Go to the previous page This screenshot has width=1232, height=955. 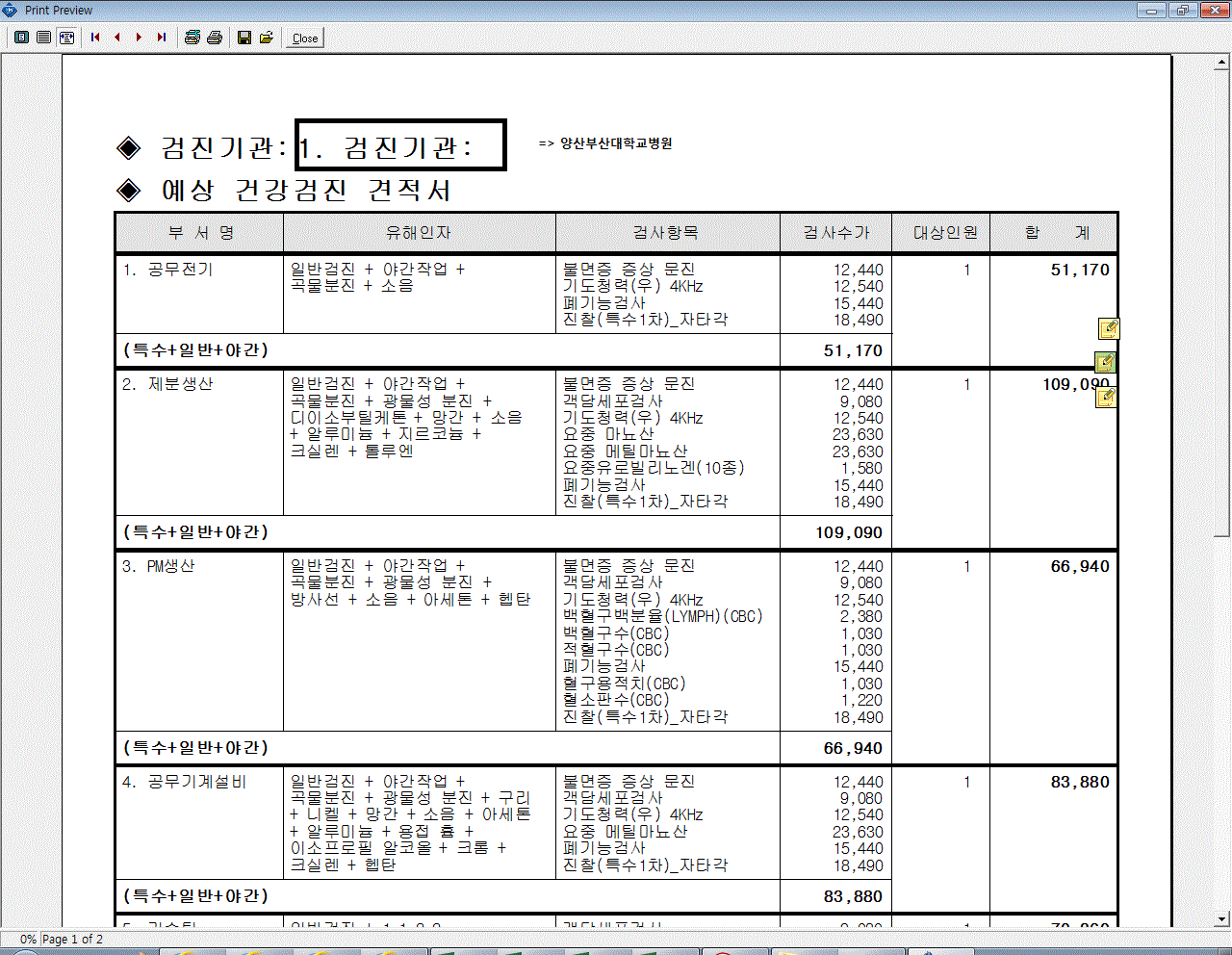pos(117,38)
